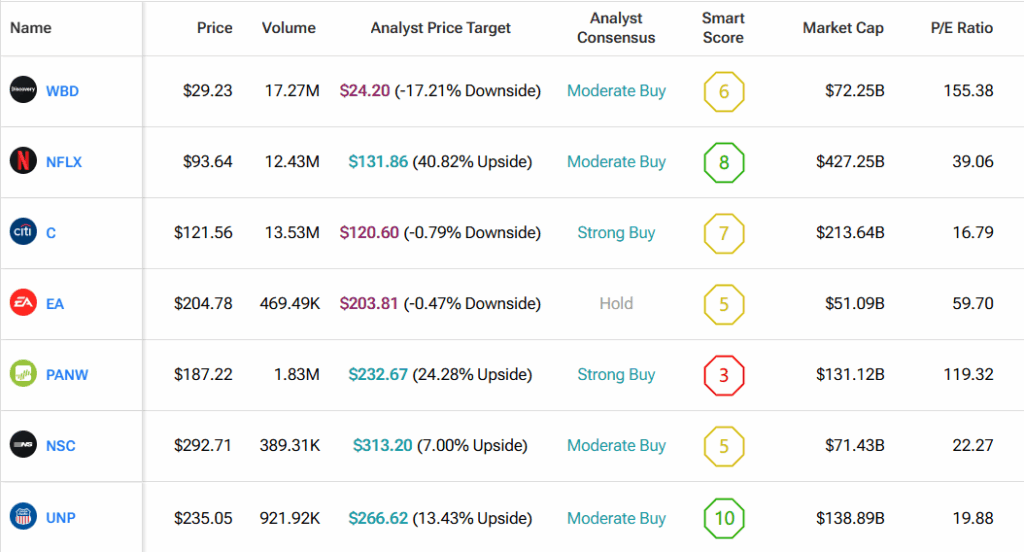Viewport: 1024px width, 552px height.
Task: Click UNP's Smart Score 10 octagon
Action: click(x=724, y=518)
